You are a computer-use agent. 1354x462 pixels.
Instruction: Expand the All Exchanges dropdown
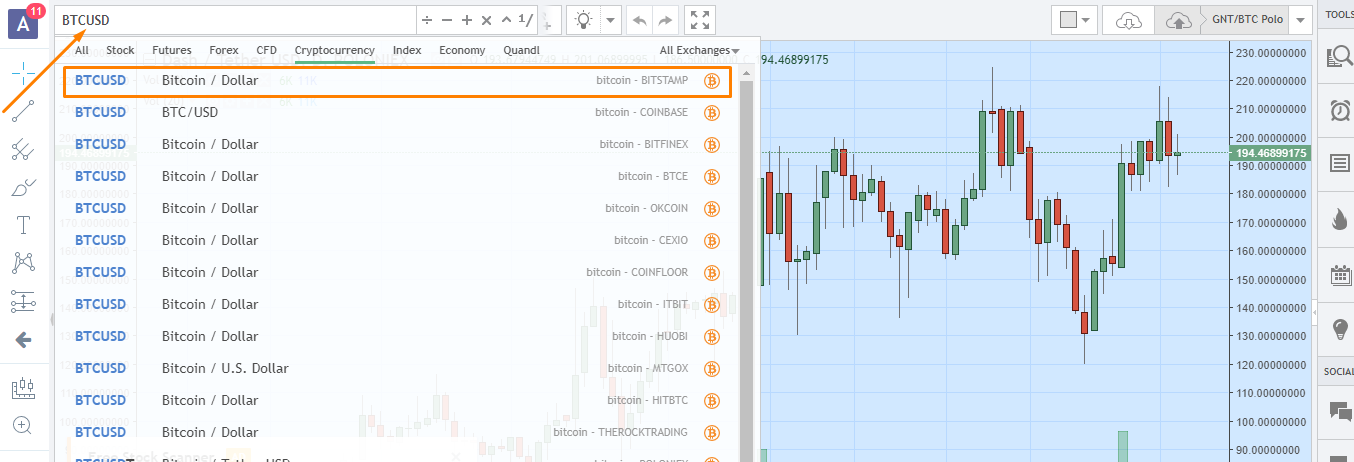point(699,50)
